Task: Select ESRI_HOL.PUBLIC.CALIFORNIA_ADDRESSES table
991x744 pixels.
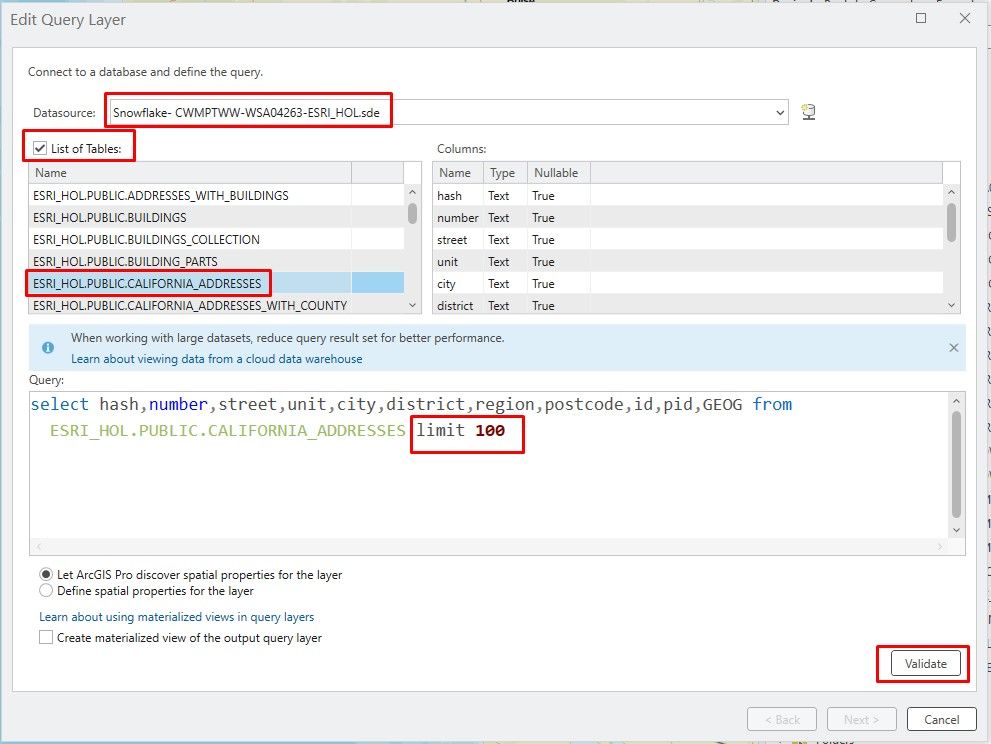Action: point(216,283)
